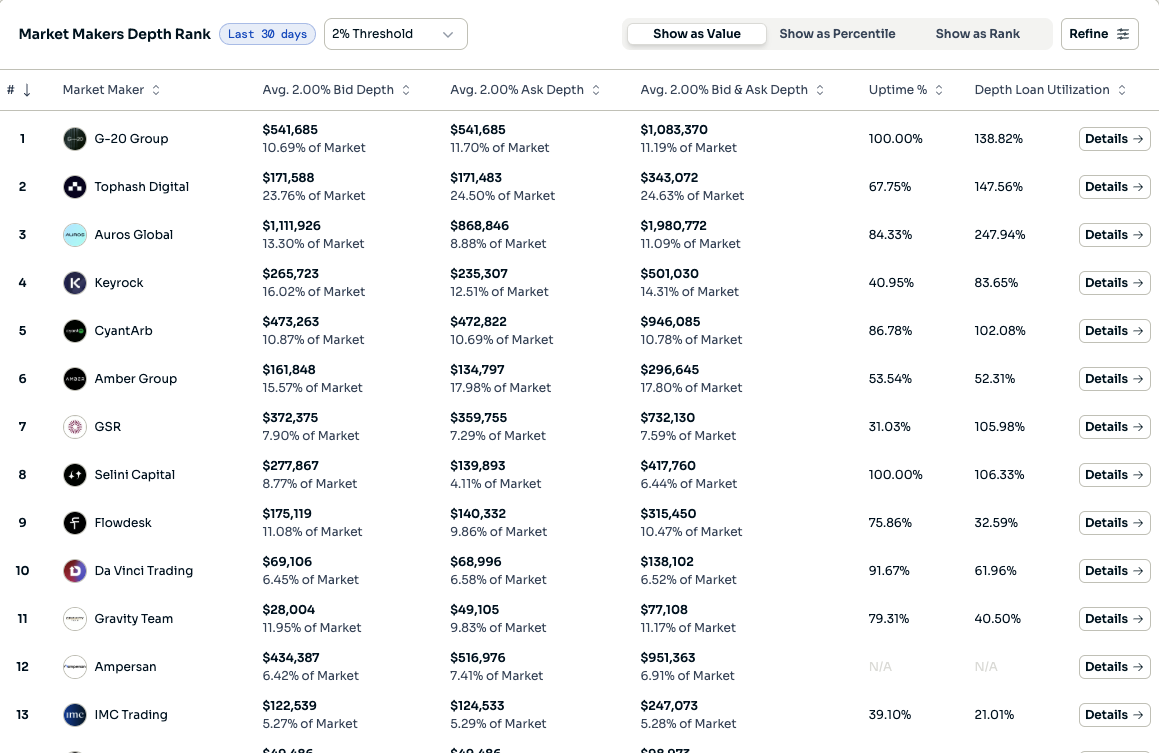Click the $296,645 combined depth value

(x=670, y=370)
